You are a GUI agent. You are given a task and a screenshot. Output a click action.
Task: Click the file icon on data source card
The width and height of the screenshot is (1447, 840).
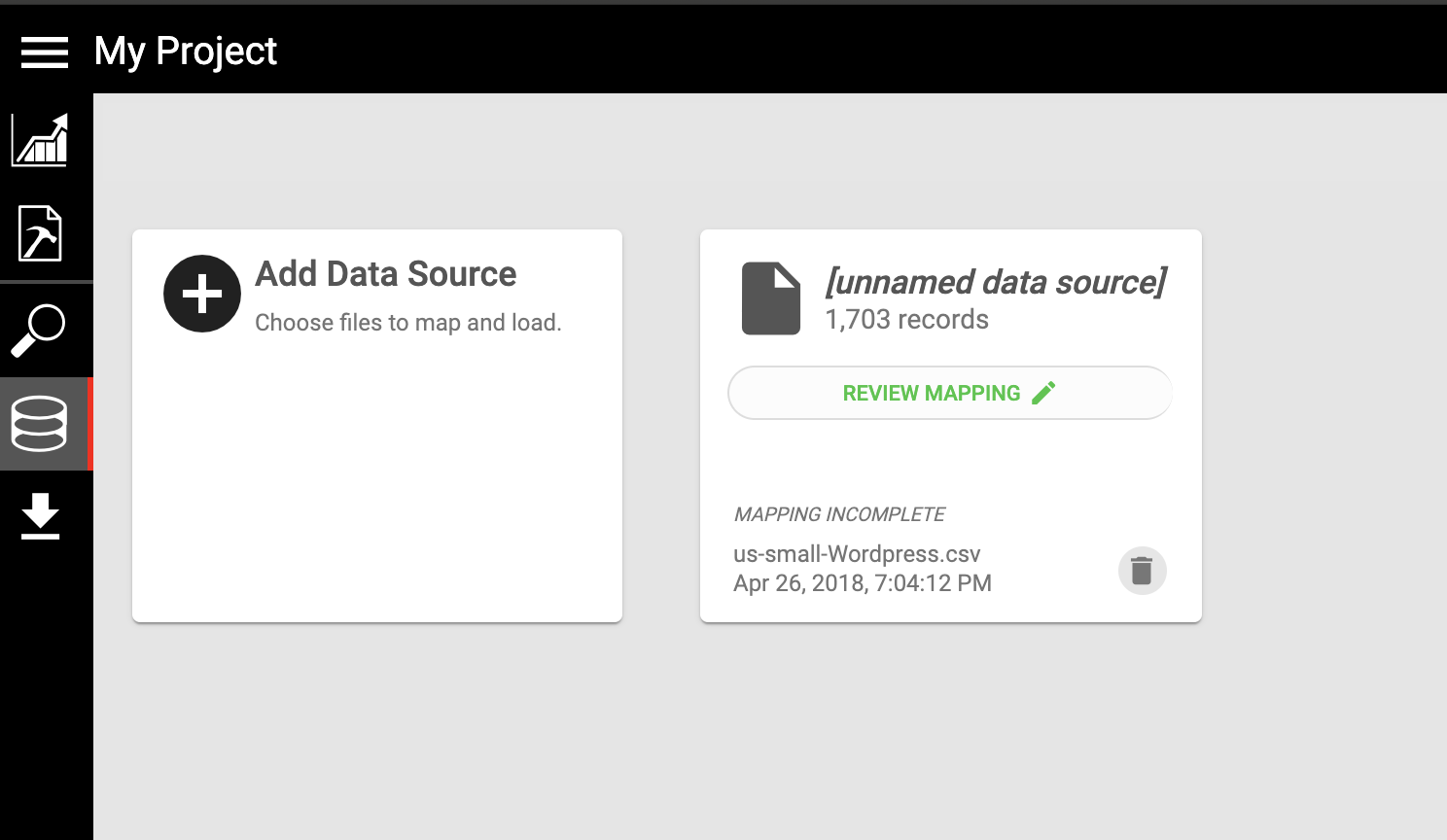point(770,298)
